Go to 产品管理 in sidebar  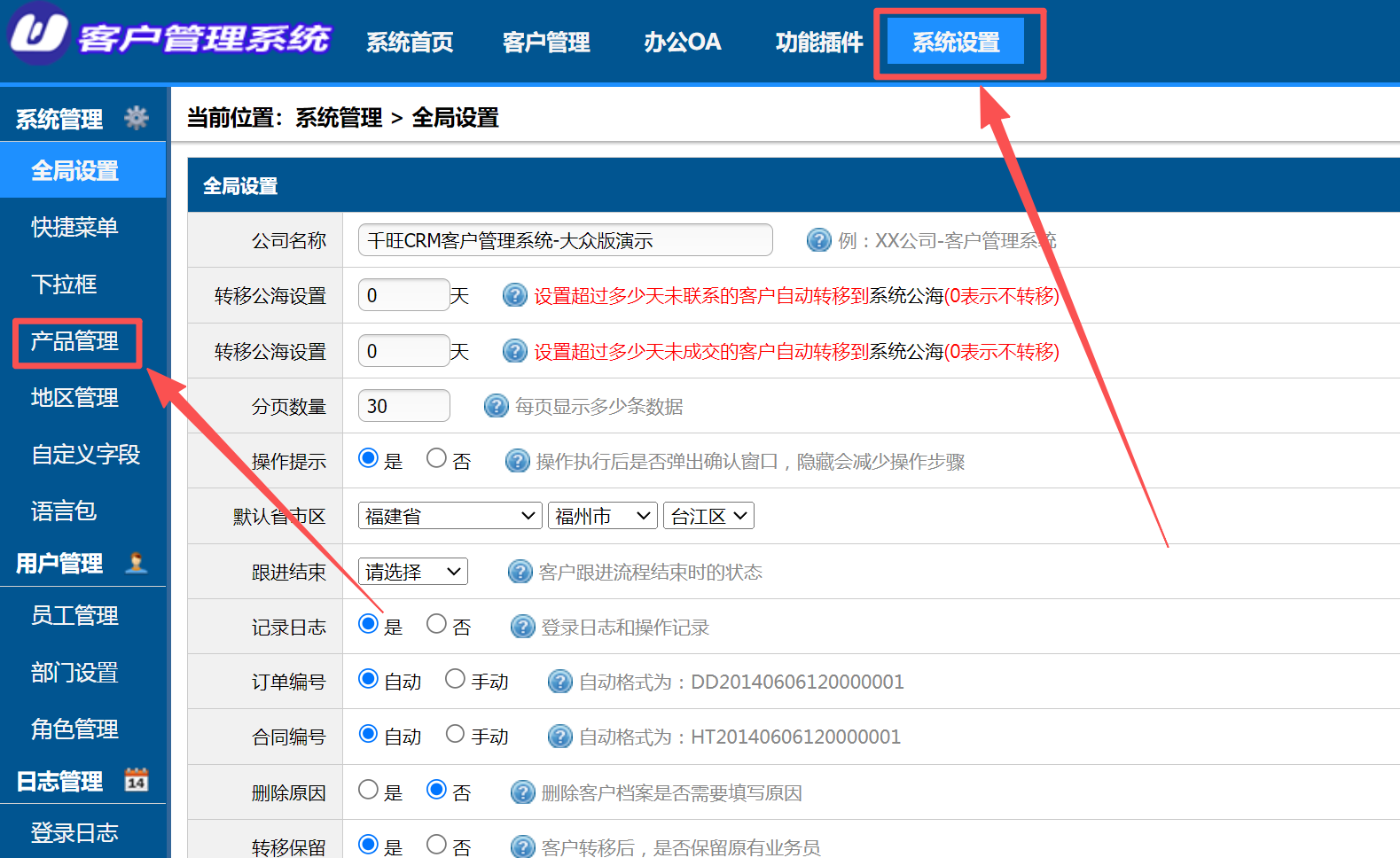75,341
